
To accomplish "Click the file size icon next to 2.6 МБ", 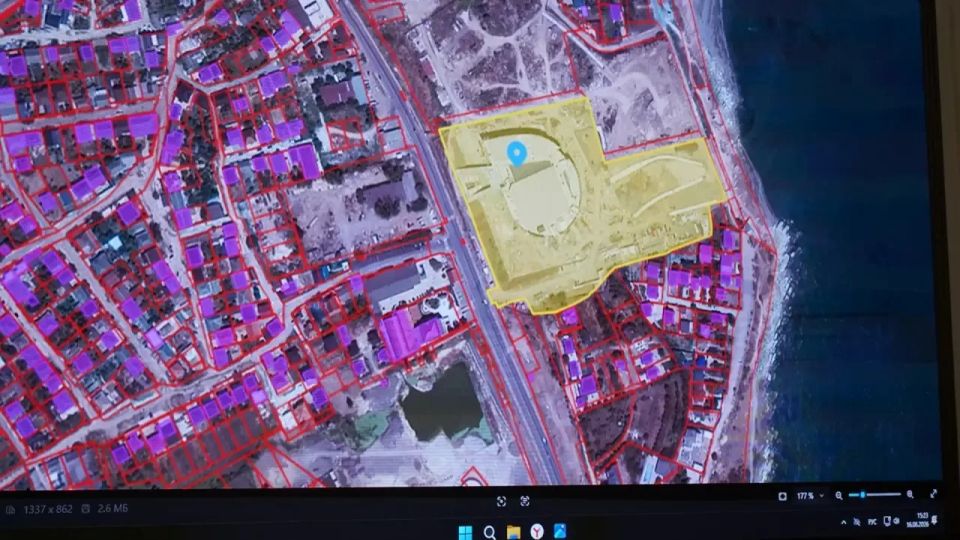I will pyautogui.click(x=86, y=509).
